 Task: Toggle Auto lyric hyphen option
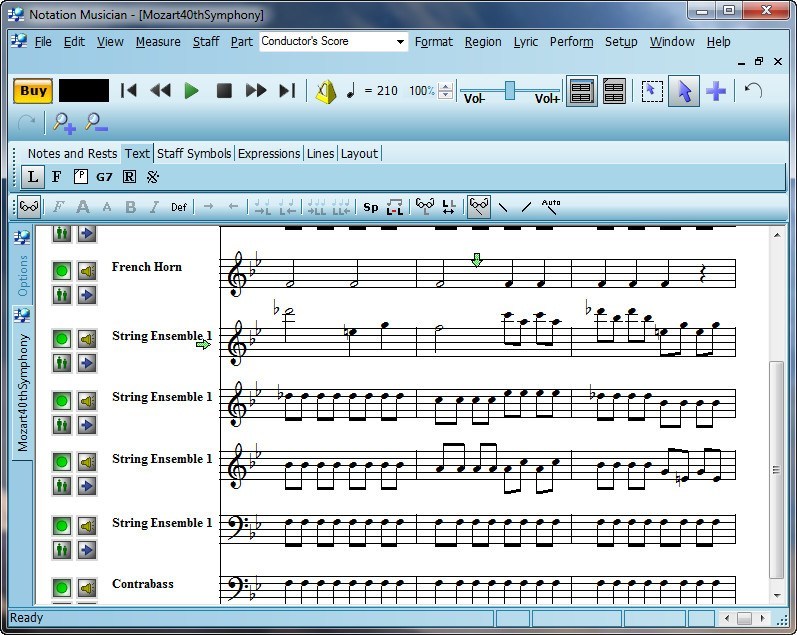(550, 206)
